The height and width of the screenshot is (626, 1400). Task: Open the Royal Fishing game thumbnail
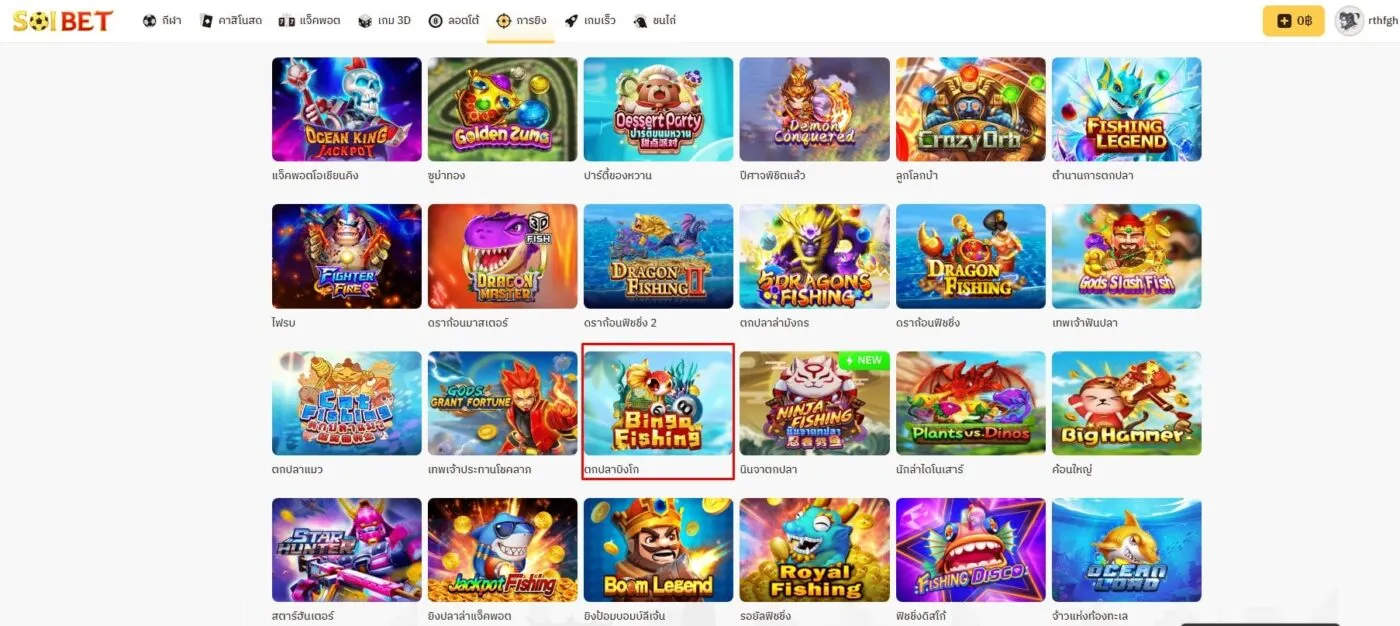tap(815, 550)
